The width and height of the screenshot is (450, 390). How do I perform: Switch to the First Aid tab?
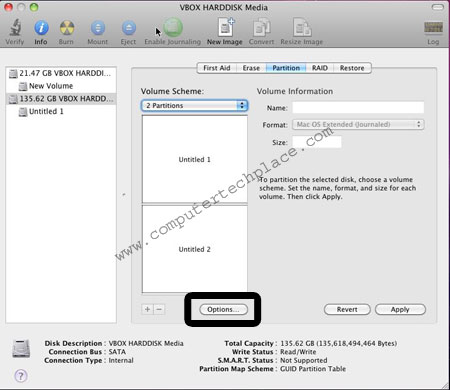(217, 68)
